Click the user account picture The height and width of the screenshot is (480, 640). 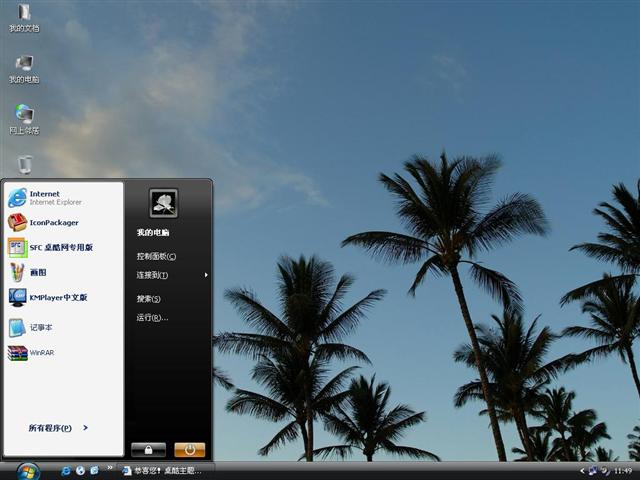[x=163, y=203]
